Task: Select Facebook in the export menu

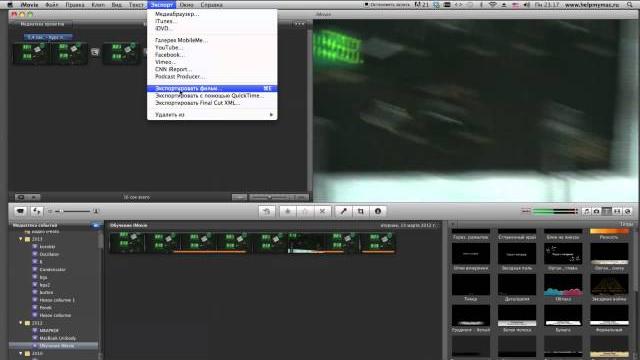Action: click(212, 55)
